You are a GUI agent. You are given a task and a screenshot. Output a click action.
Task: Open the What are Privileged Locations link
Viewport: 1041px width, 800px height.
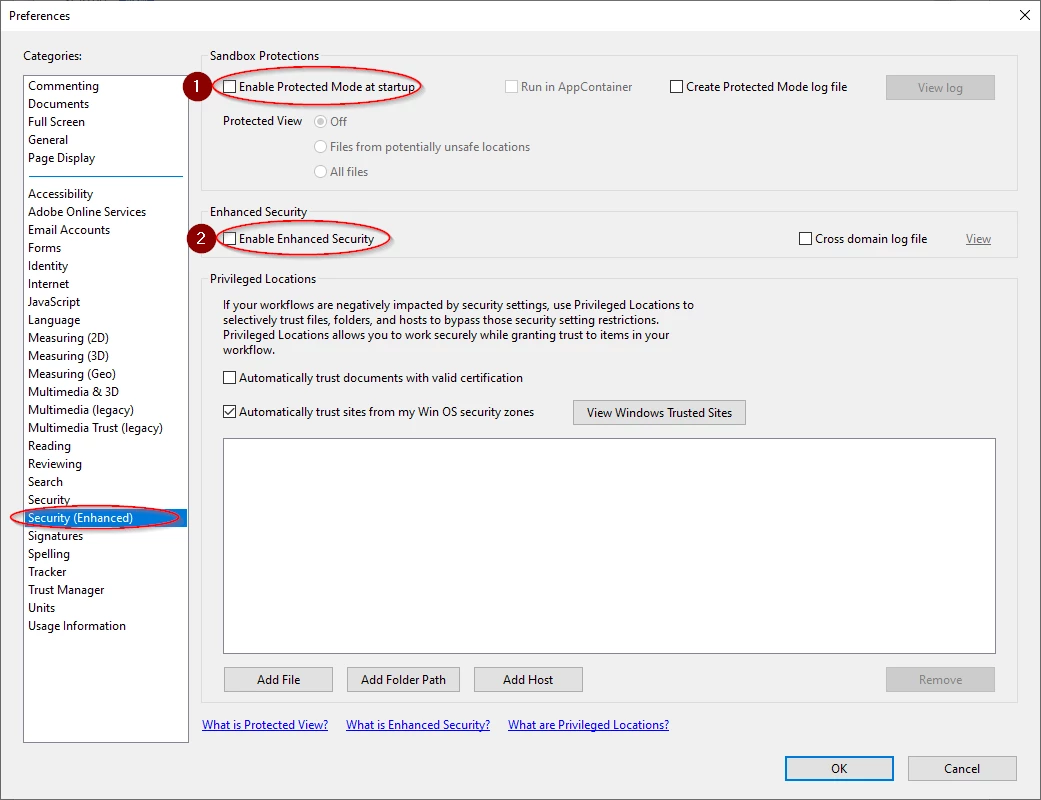(x=588, y=725)
